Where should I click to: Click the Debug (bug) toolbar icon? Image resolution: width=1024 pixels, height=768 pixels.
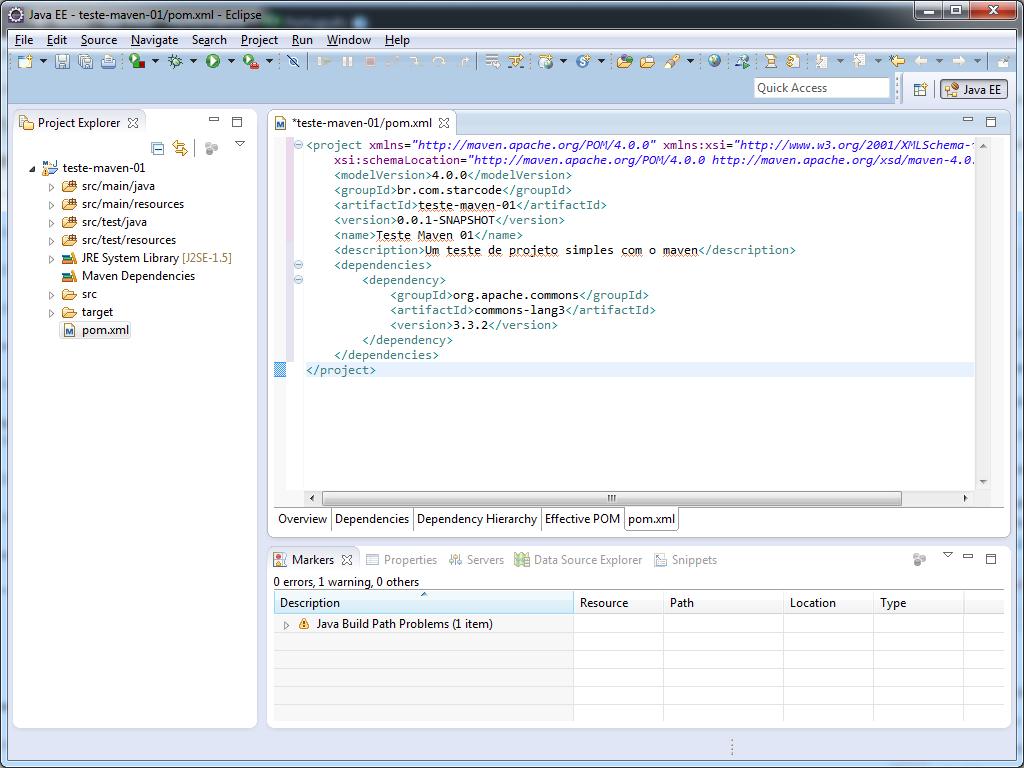[x=175, y=61]
